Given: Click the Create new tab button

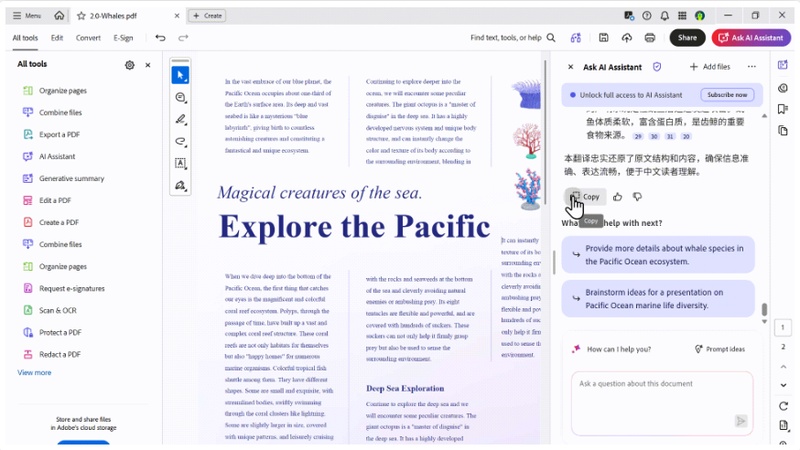Looking at the screenshot, I should point(207,16).
